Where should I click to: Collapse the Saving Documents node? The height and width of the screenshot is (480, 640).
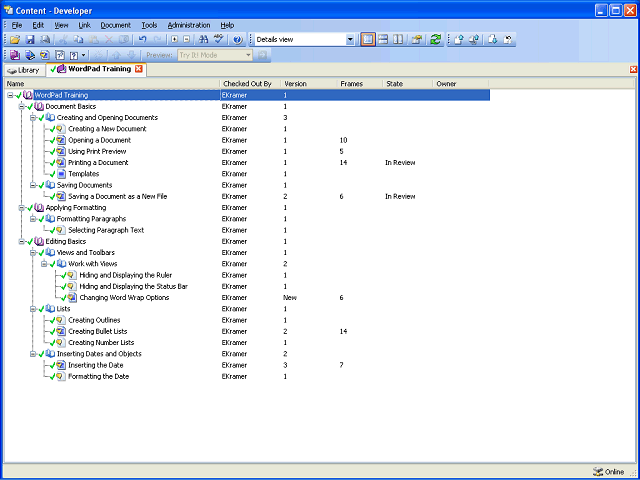coord(33,185)
